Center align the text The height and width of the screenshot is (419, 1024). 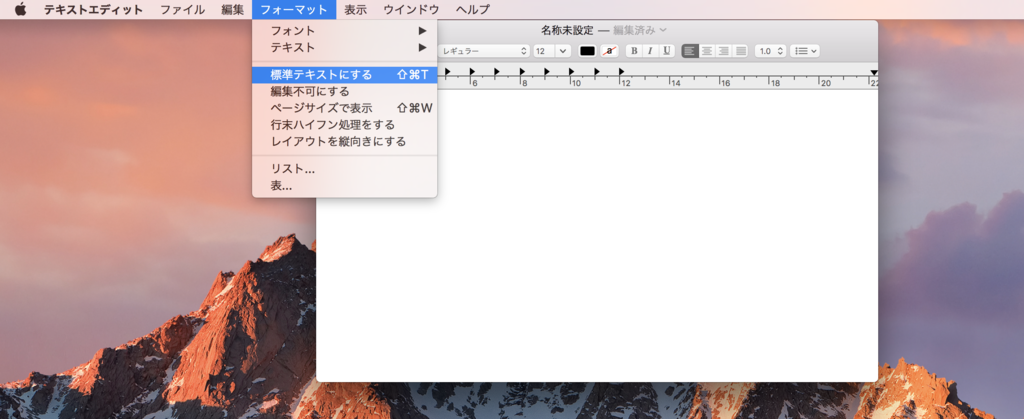[x=707, y=51]
